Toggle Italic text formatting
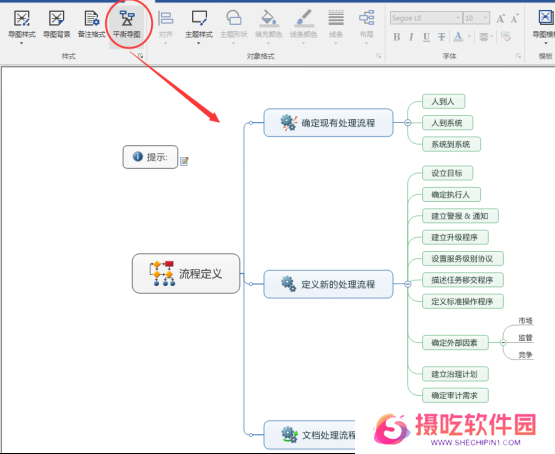555x454 pixels. 411,37
